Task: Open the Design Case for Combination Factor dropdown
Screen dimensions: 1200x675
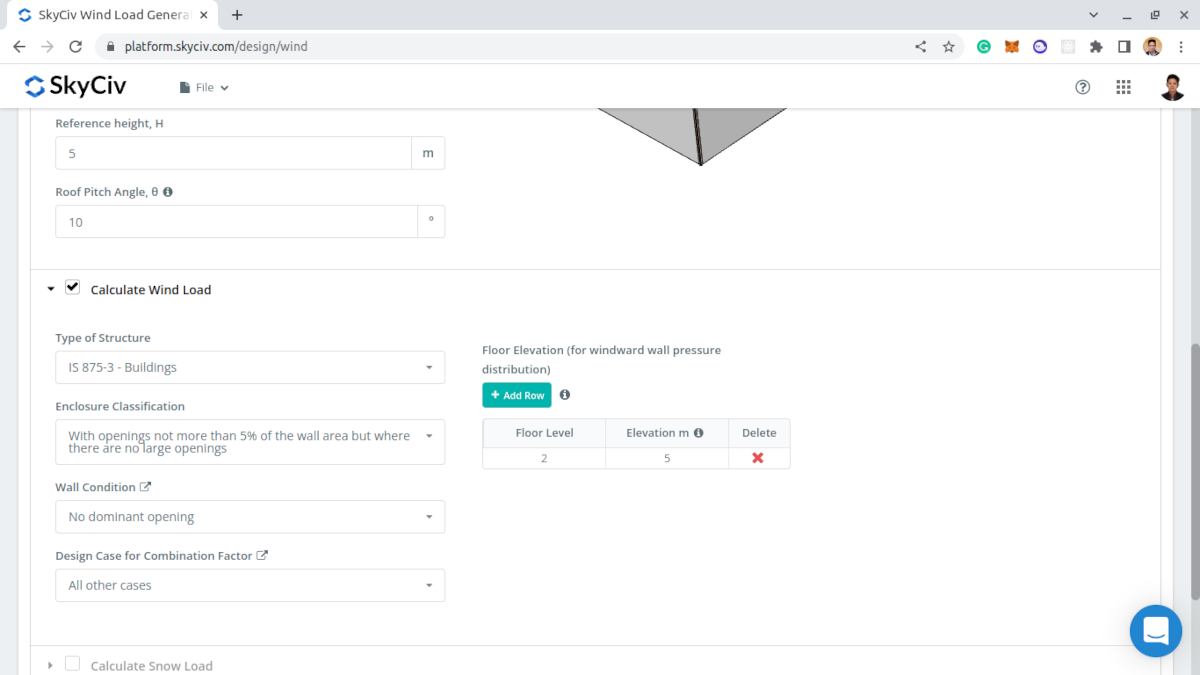Action: (250, 585)
